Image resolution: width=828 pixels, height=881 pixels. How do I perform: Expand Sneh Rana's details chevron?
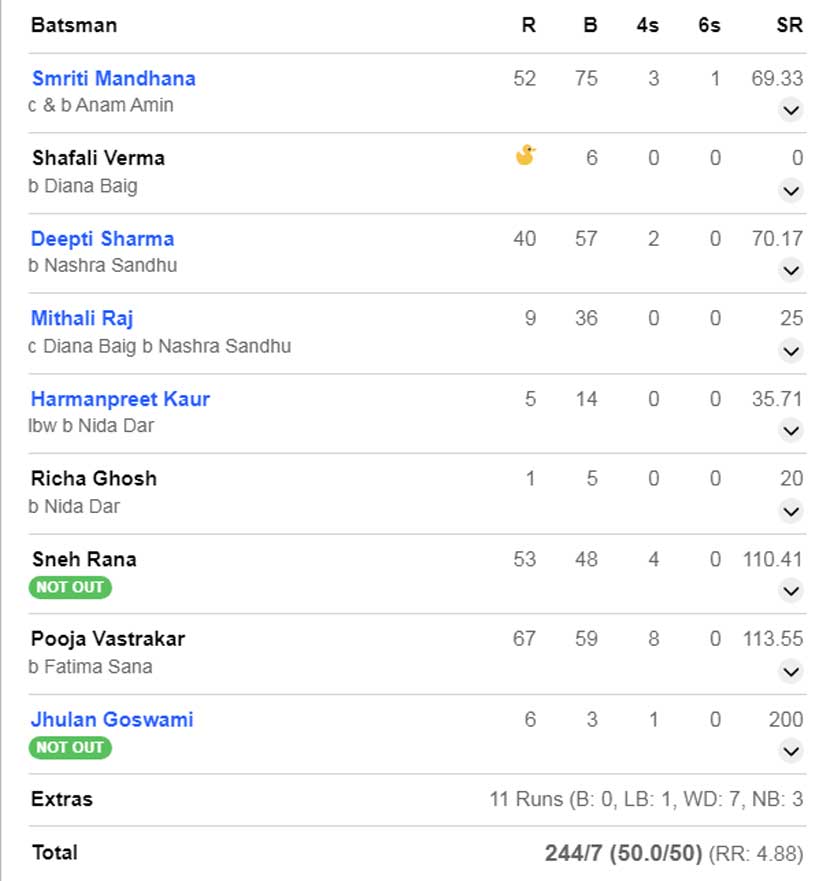coord(791,591)
